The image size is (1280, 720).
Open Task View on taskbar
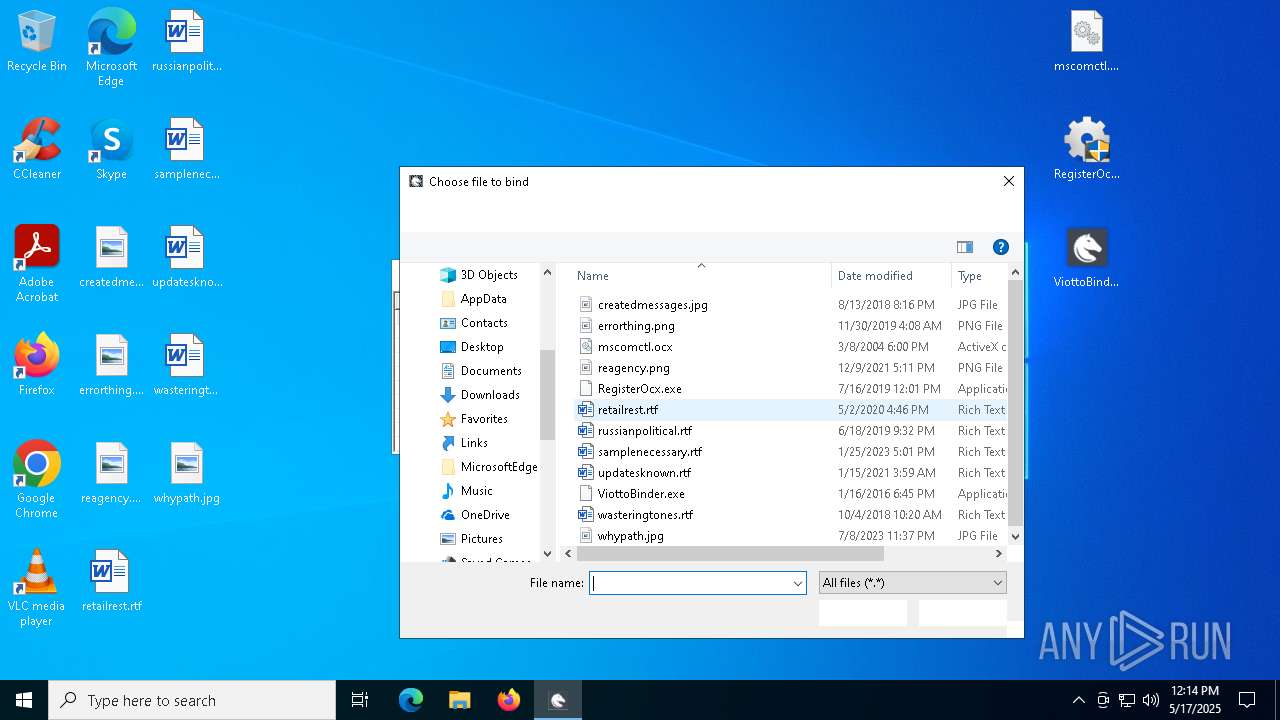click(360, 700)
